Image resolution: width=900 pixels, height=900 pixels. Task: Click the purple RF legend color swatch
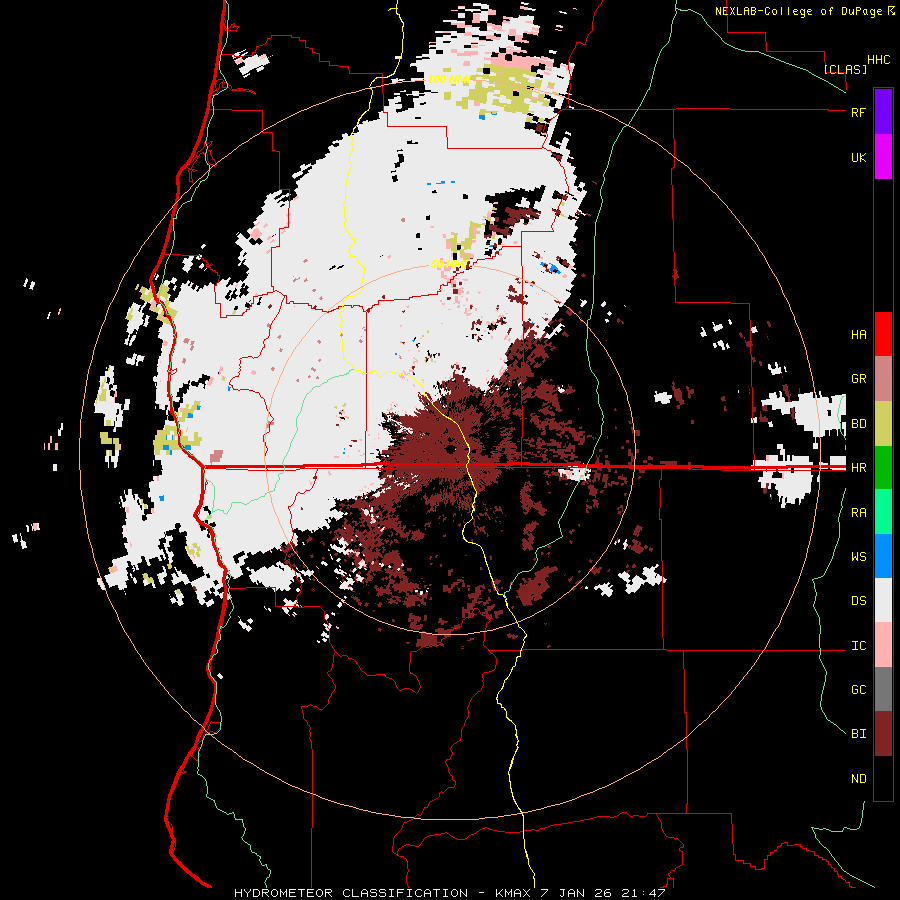(883, 111)
